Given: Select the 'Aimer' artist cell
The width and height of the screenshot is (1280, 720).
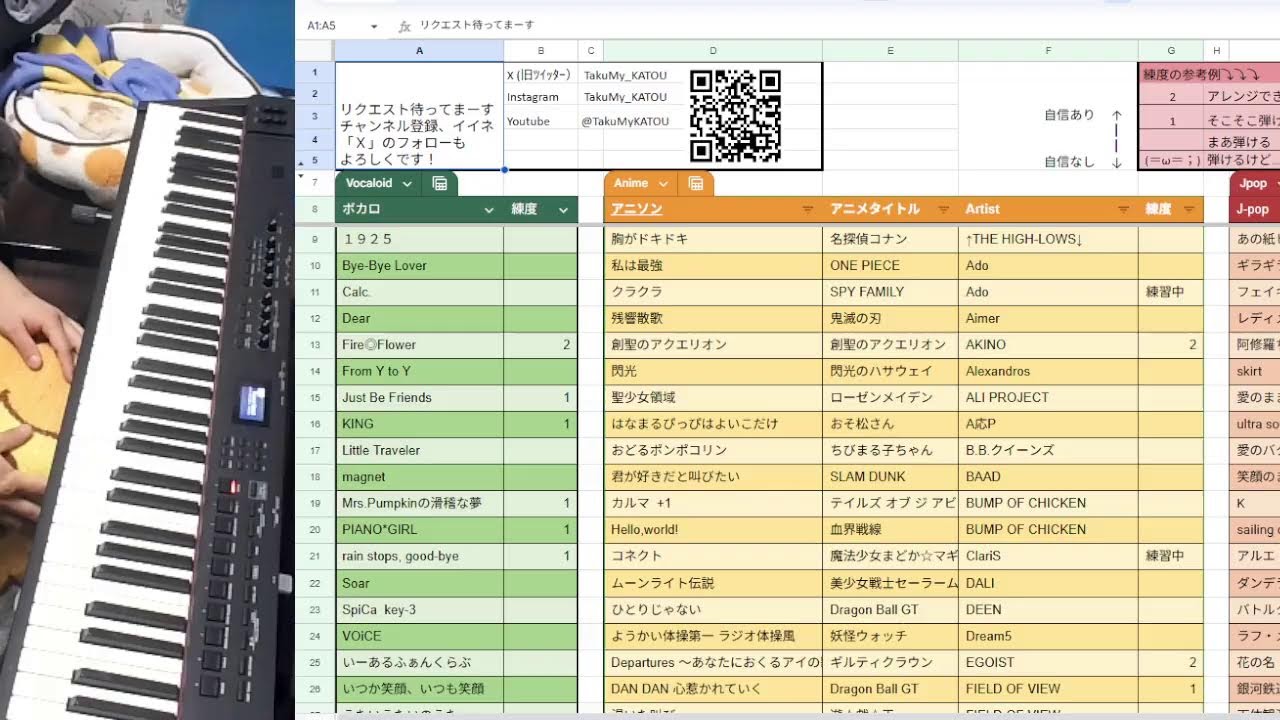Looking at the screenshot, I should 1048,319.
